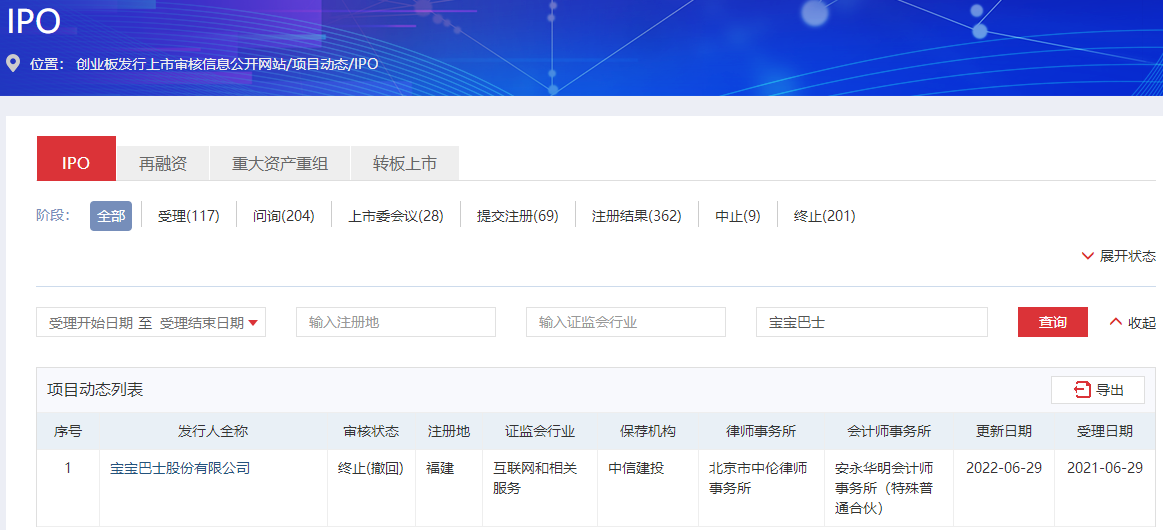Filter by 中止(9) stage
Viewport: 1163px width, 530px height.
[737, 216]
